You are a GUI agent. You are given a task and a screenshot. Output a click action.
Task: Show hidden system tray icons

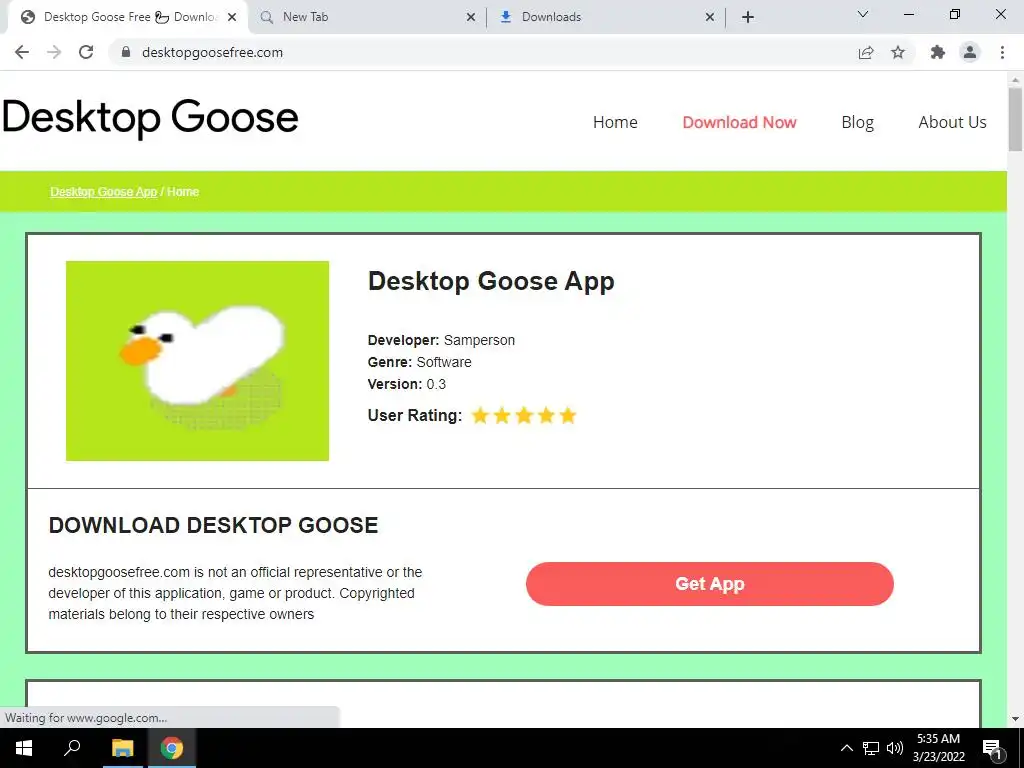click(846, 748)
